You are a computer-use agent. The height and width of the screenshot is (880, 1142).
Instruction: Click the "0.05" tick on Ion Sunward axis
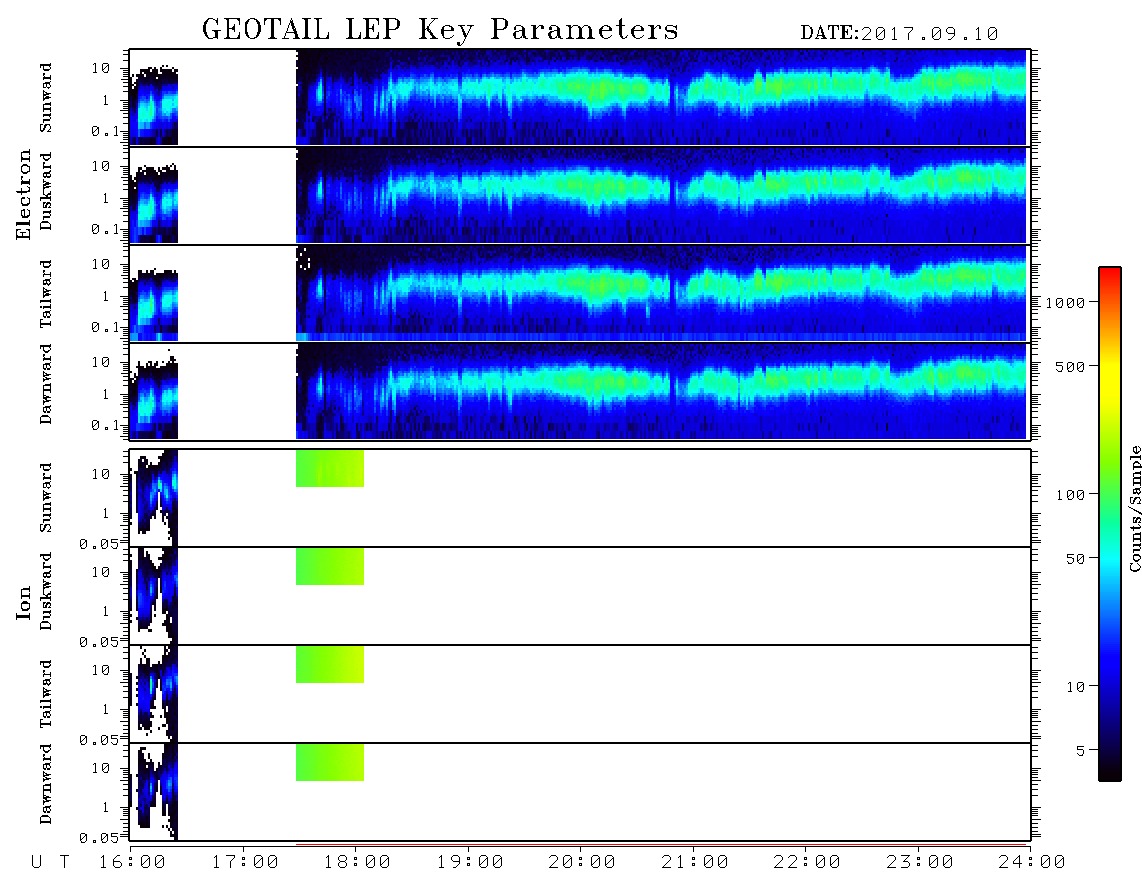99,544
